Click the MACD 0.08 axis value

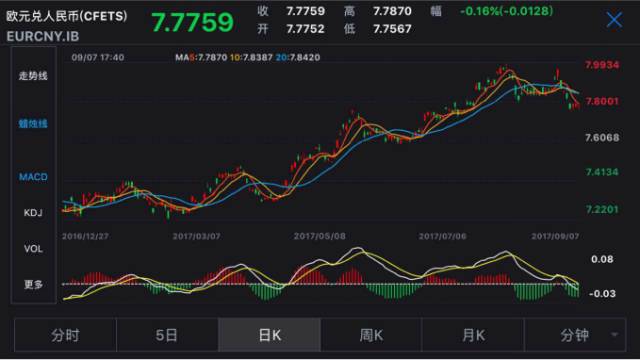click(x=602, y=259)
